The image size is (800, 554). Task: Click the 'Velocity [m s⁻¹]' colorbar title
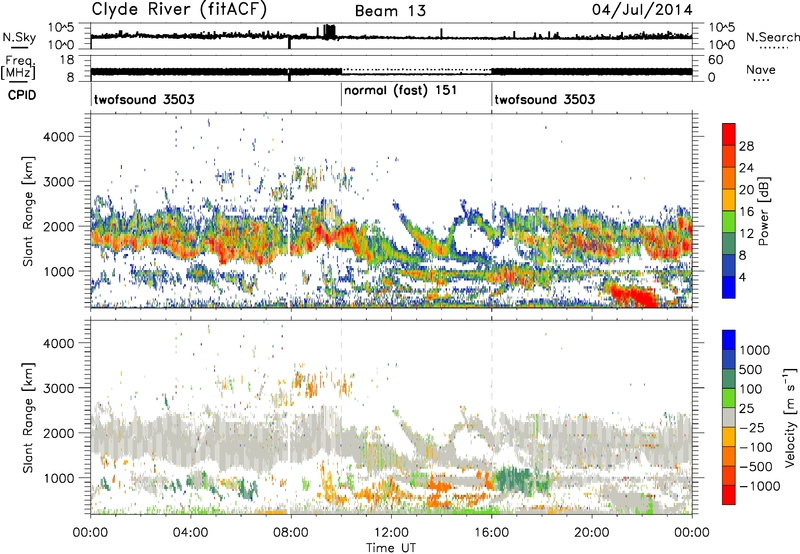(x=790, y=417)
